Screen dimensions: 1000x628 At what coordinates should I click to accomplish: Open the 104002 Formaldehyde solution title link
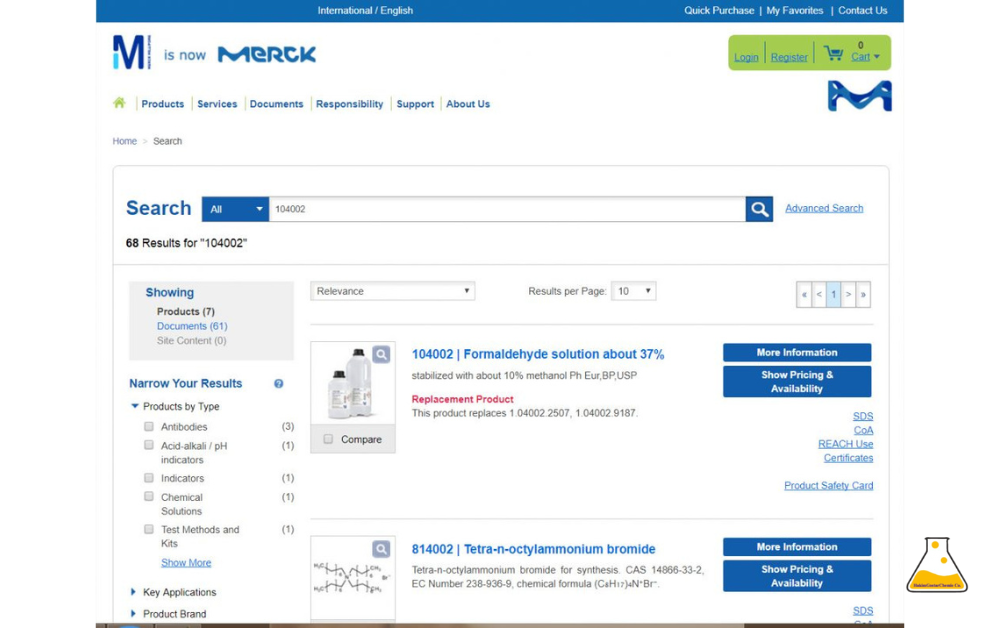tap(538, 354)
